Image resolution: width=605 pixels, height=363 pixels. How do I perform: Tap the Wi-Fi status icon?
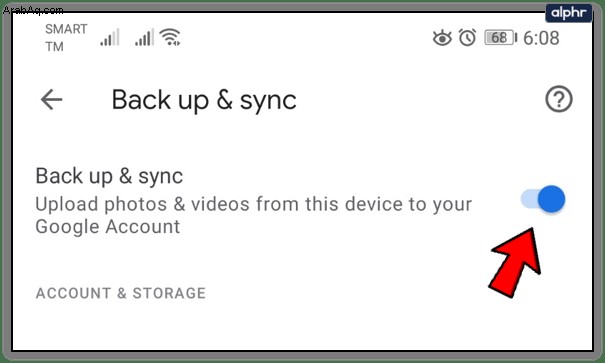[171, 37]
